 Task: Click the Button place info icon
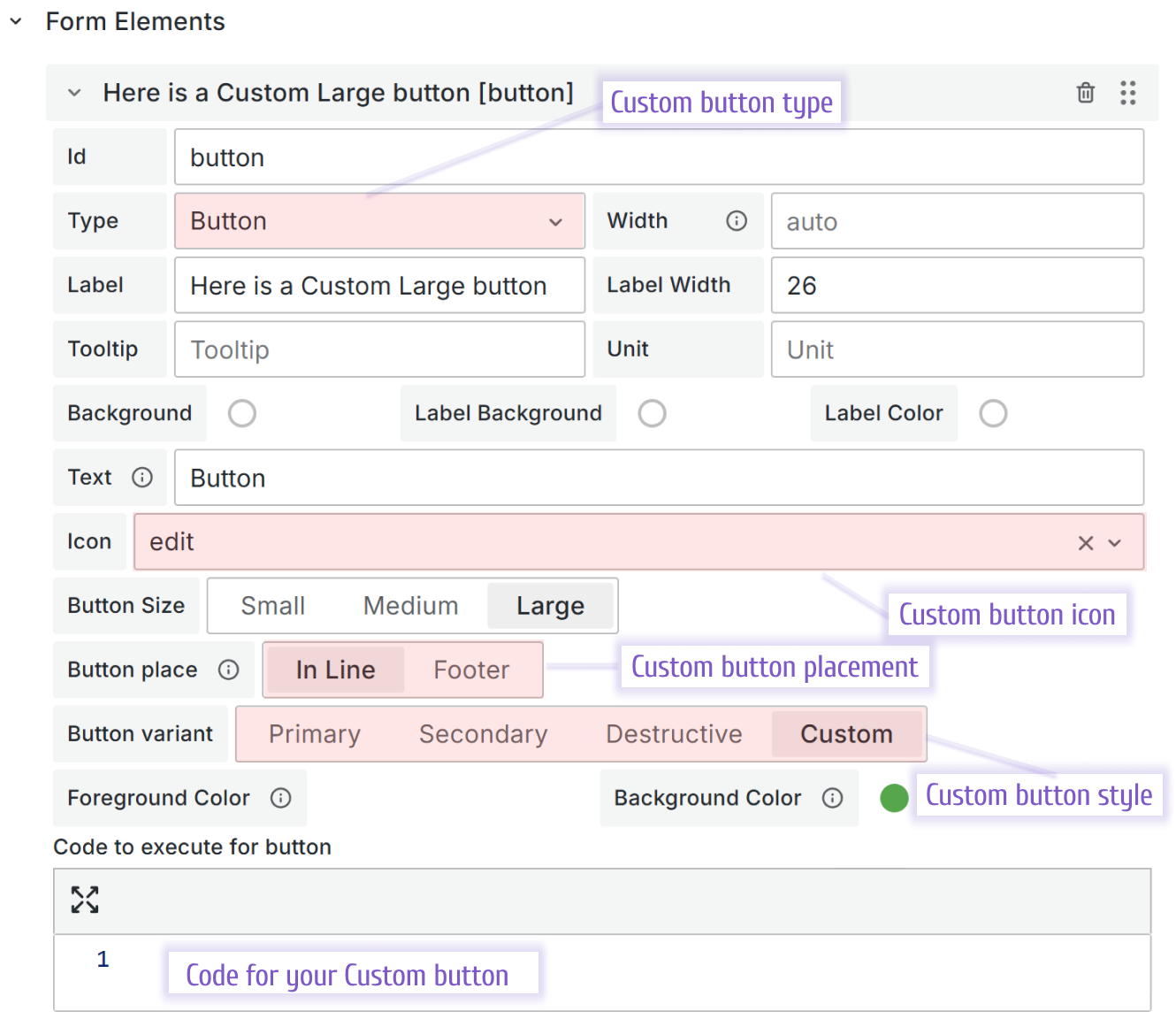pos(229,670)
